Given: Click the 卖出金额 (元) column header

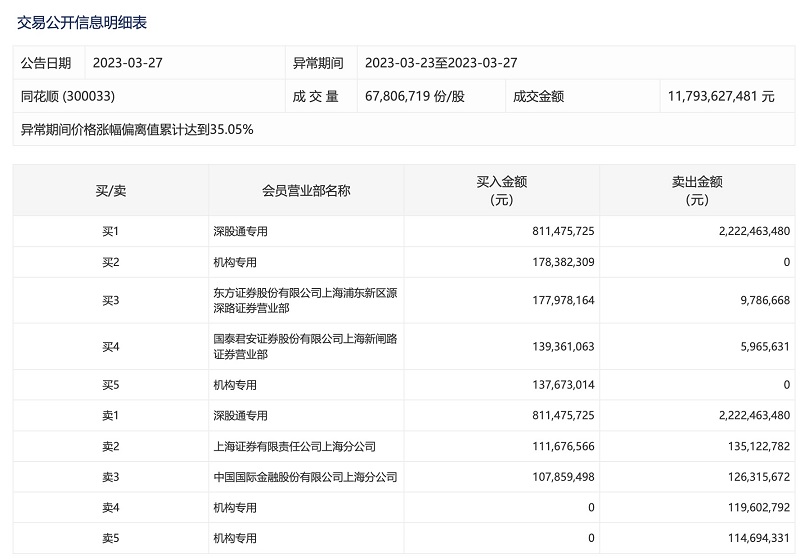Looking at the screenshot, I should click(x=697, y=190).
